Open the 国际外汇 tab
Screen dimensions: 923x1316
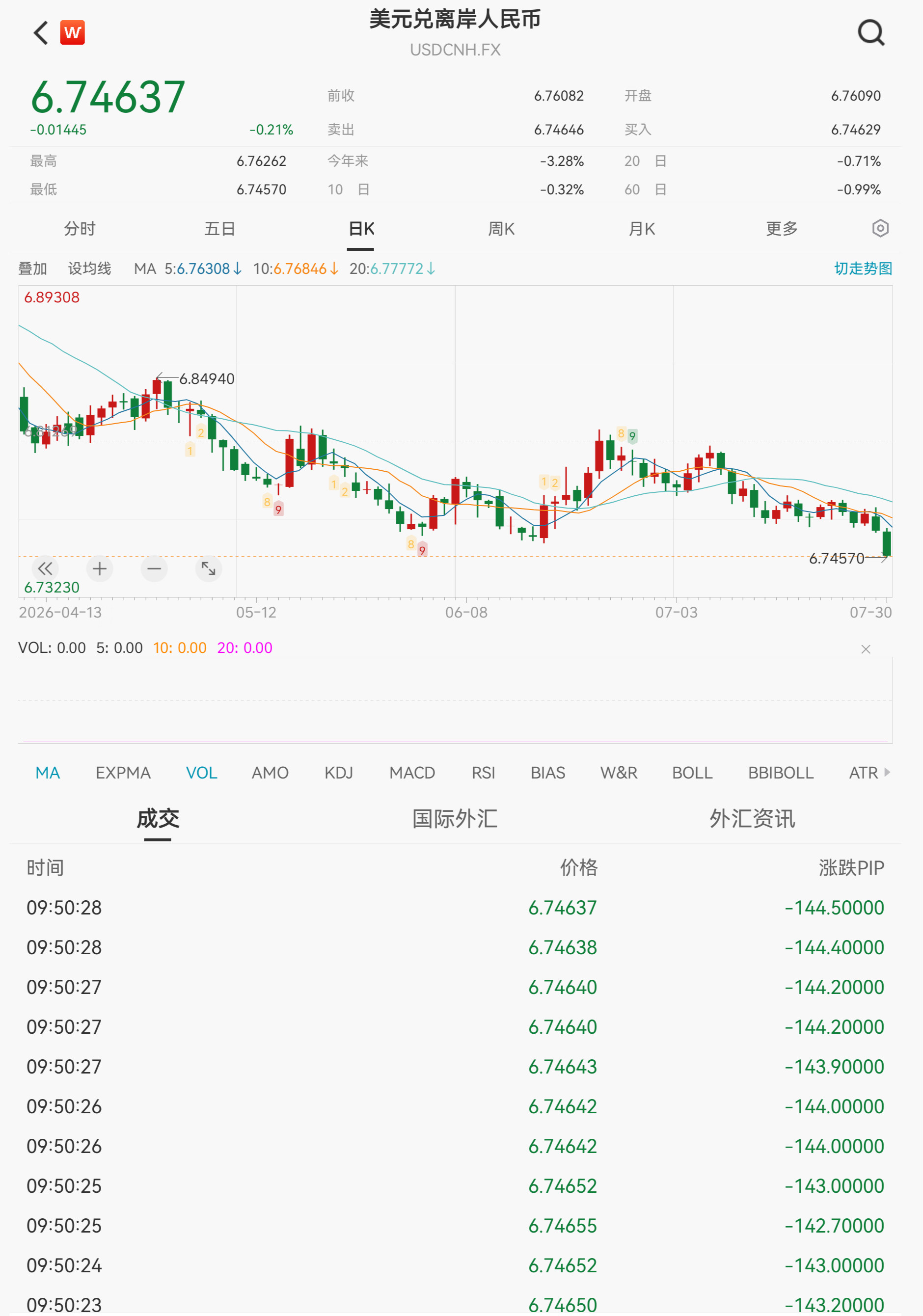click(455, 818)
